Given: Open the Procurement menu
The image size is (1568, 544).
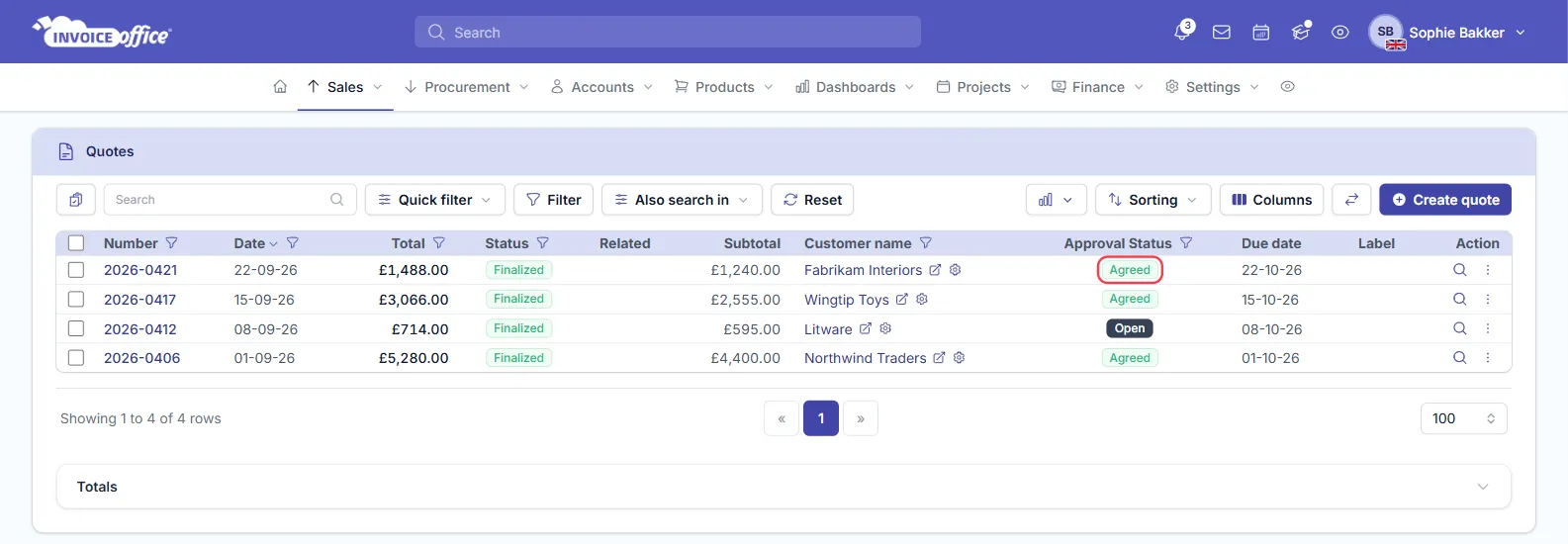Looking at the screenshot, I should [467, 87].
